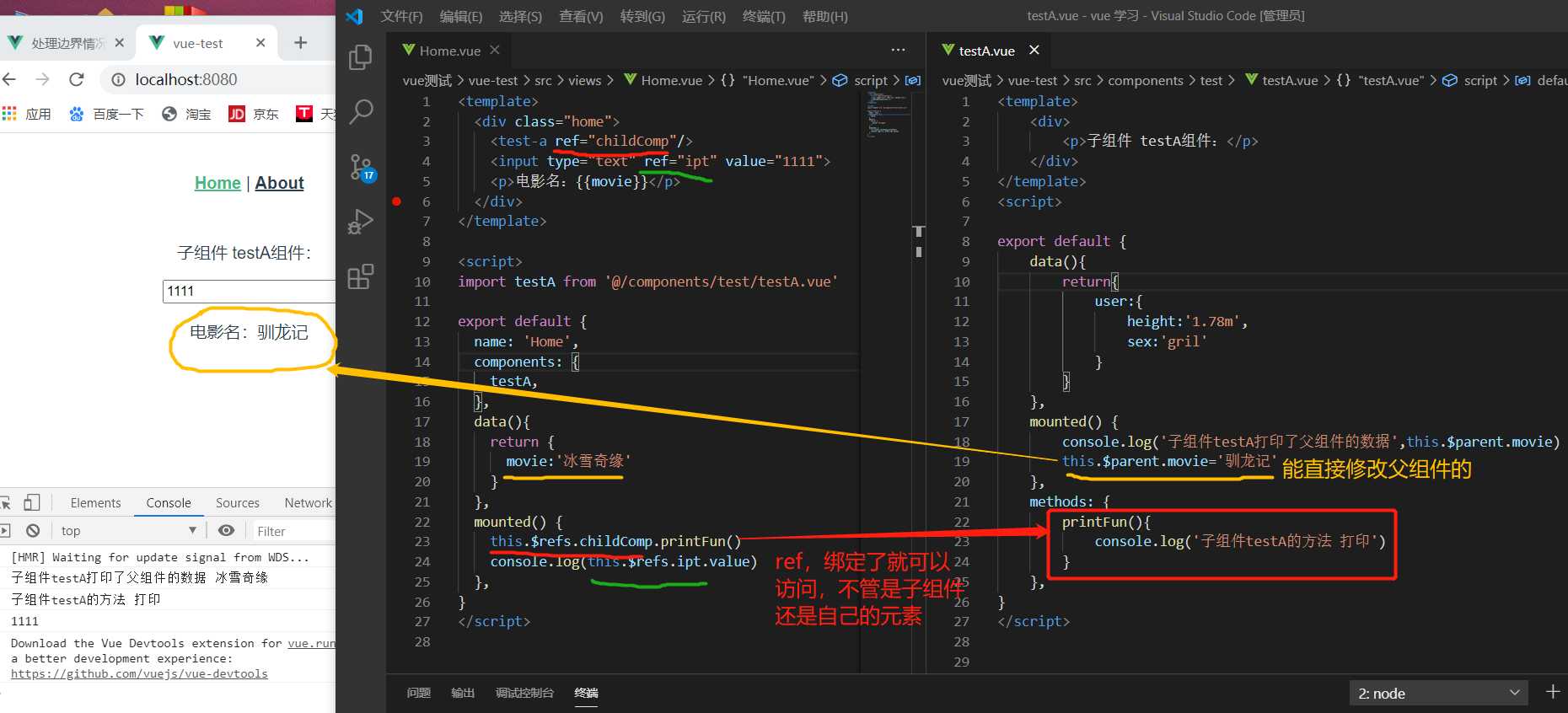Open the Explorer view in VS Code
Viewport: 1568px width, 713px height.
(361, 57)
